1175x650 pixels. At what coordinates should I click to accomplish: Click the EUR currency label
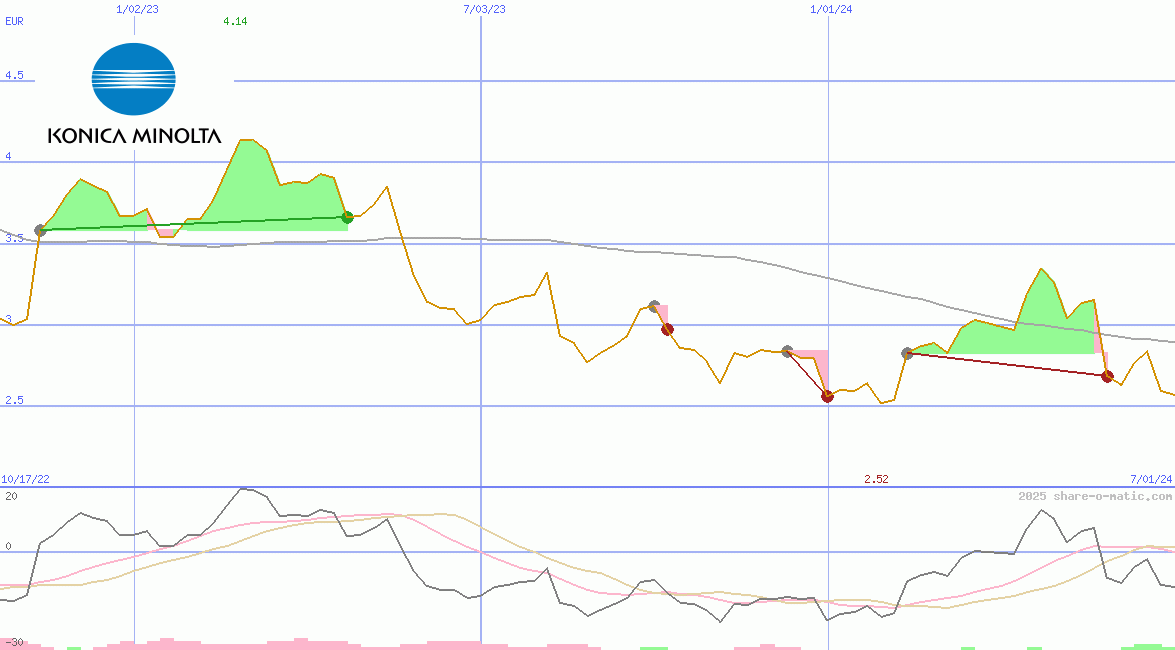tap(14, 21)
